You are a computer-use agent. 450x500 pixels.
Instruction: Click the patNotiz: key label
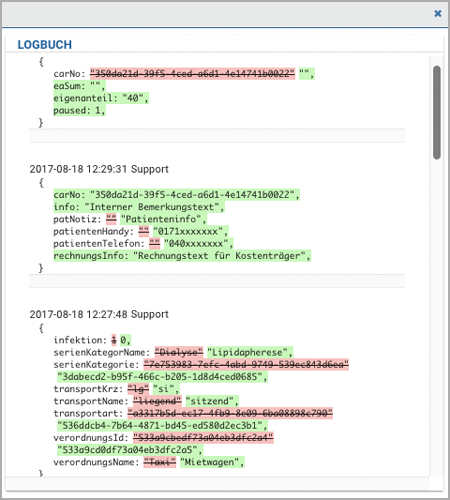(77, 219)
